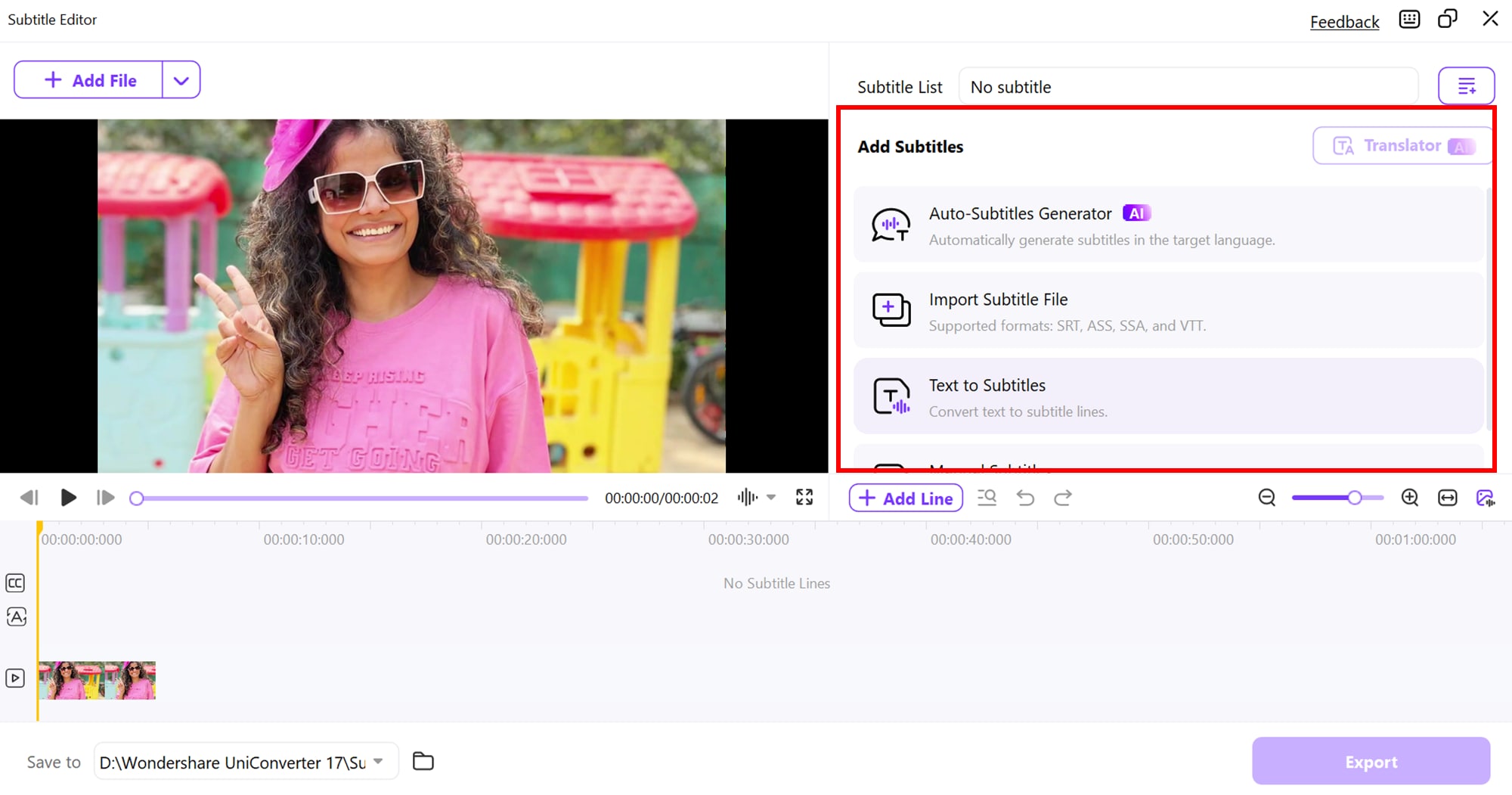Click the 00:00:00/00:00:02 time display
This screenshot has width=1512, height=795.
(x=661, y=498)
